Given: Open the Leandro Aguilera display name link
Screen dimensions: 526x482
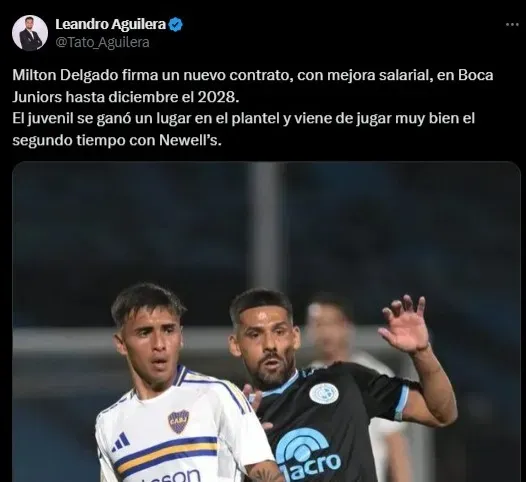Looking at the screenshot, I should pos(111,24).
